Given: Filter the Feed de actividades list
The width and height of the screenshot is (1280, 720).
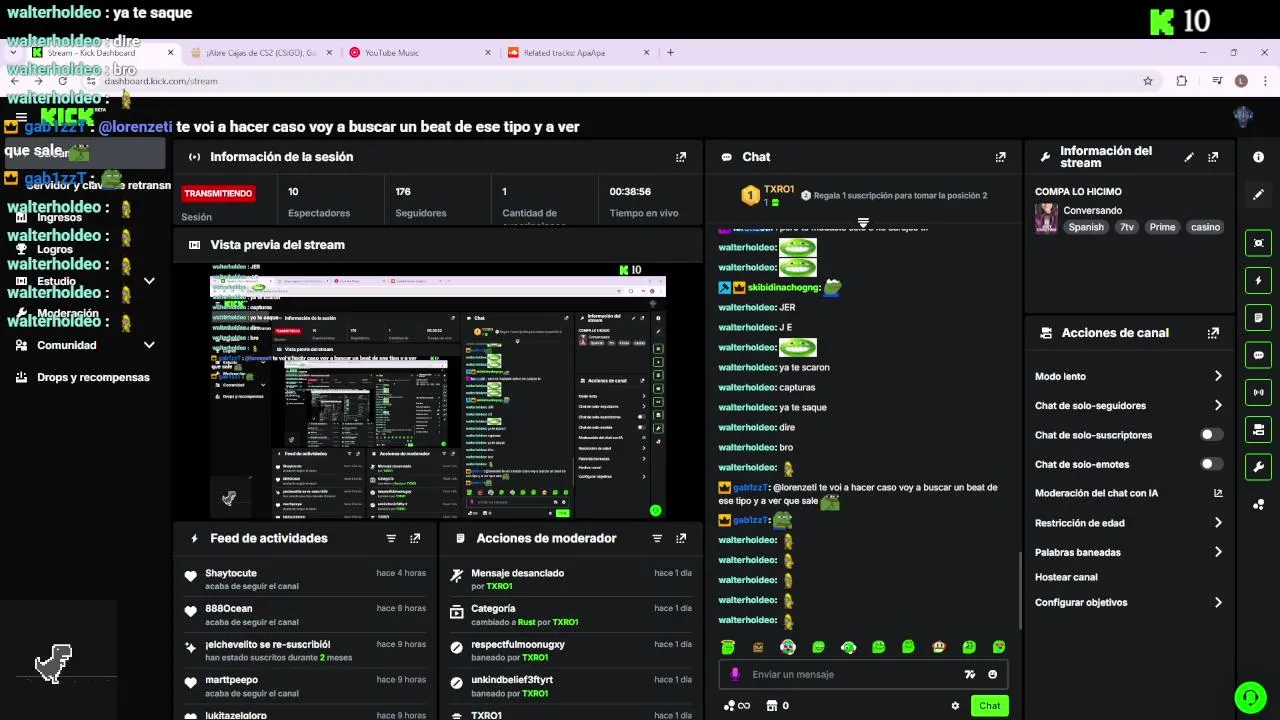Looking at the screenshot, I should coord(391,538).
